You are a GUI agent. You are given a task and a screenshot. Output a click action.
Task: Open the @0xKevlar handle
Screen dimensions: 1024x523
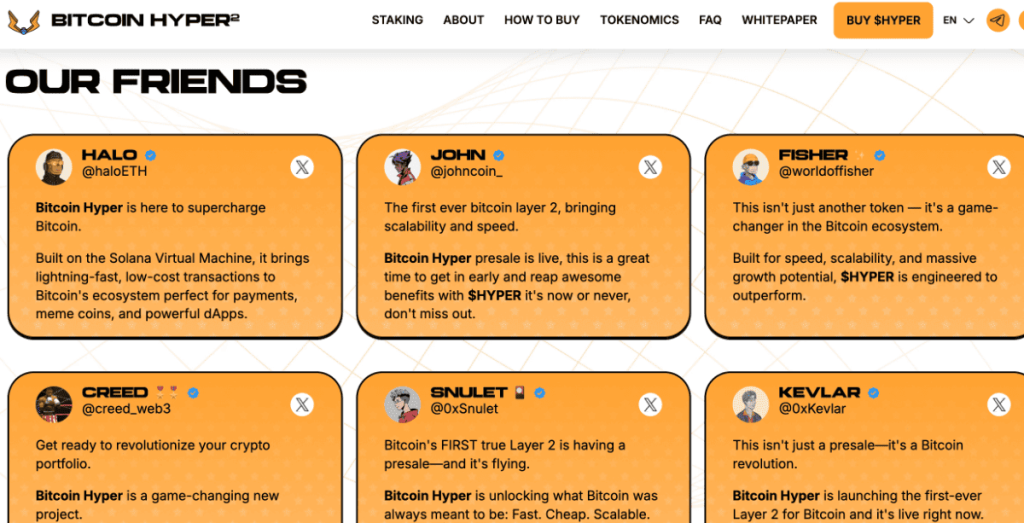click(x=812, y=409)
